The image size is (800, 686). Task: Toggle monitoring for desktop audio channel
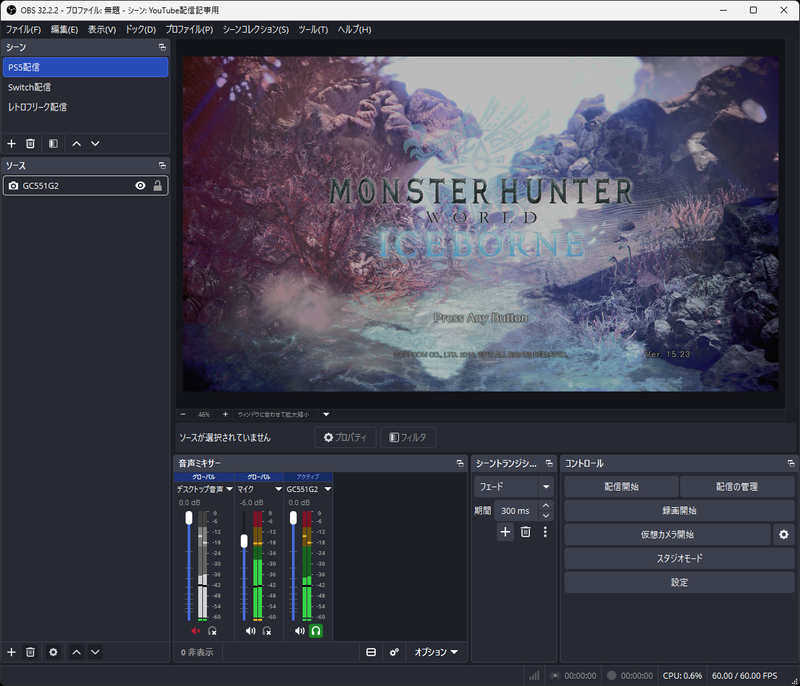tap(212, 631)
